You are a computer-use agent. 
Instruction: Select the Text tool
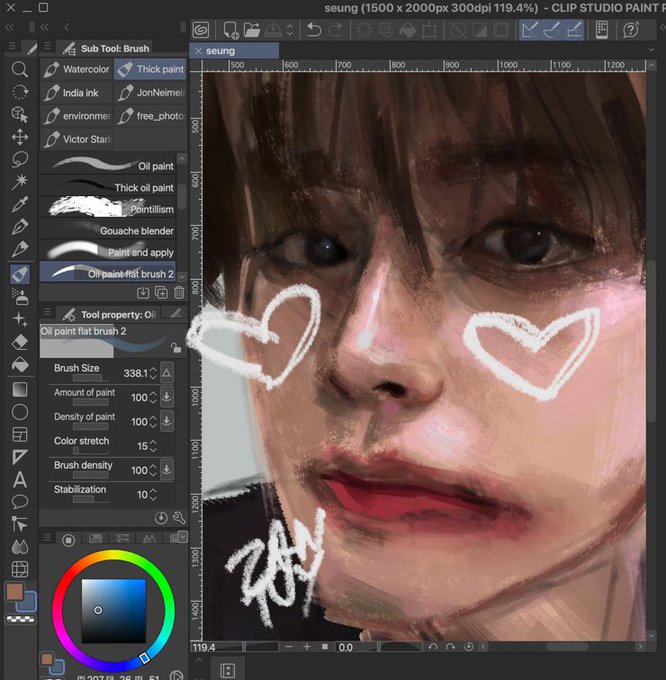[x=20, y=480]
